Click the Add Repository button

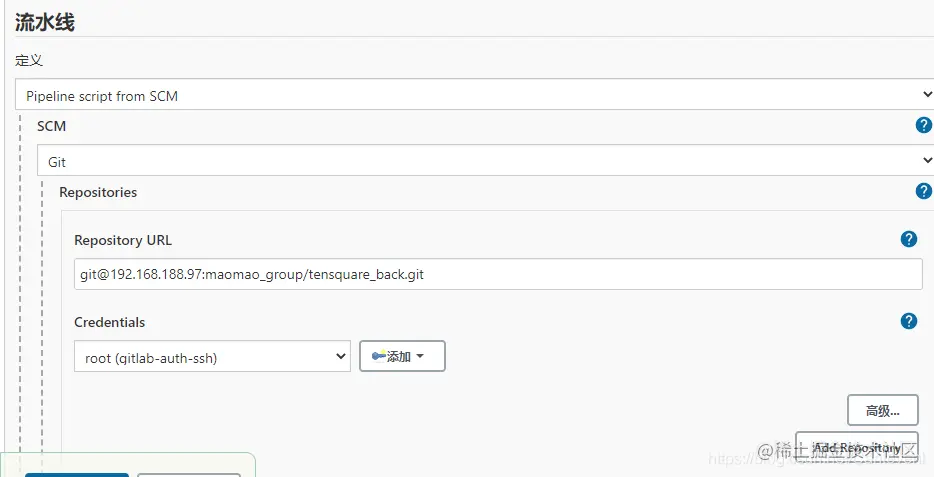(857, 447)
